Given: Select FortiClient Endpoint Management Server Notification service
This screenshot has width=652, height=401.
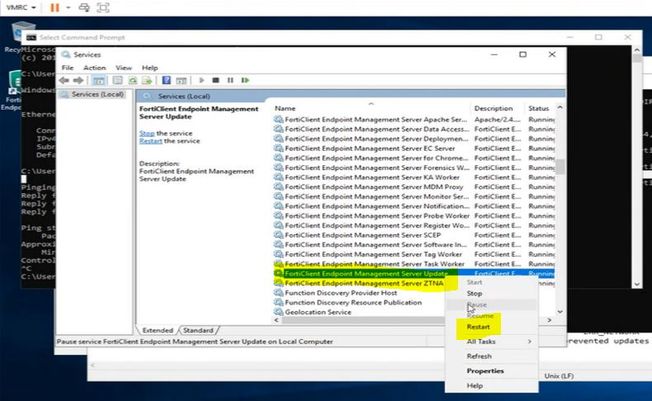Looking at the screenshot, I should tap(414, 206).
